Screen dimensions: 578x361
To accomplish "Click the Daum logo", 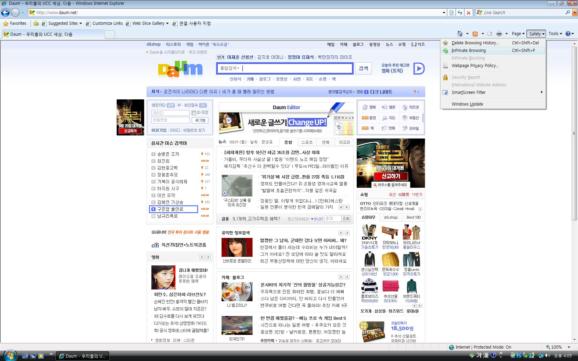I will [x=180, y=69].
